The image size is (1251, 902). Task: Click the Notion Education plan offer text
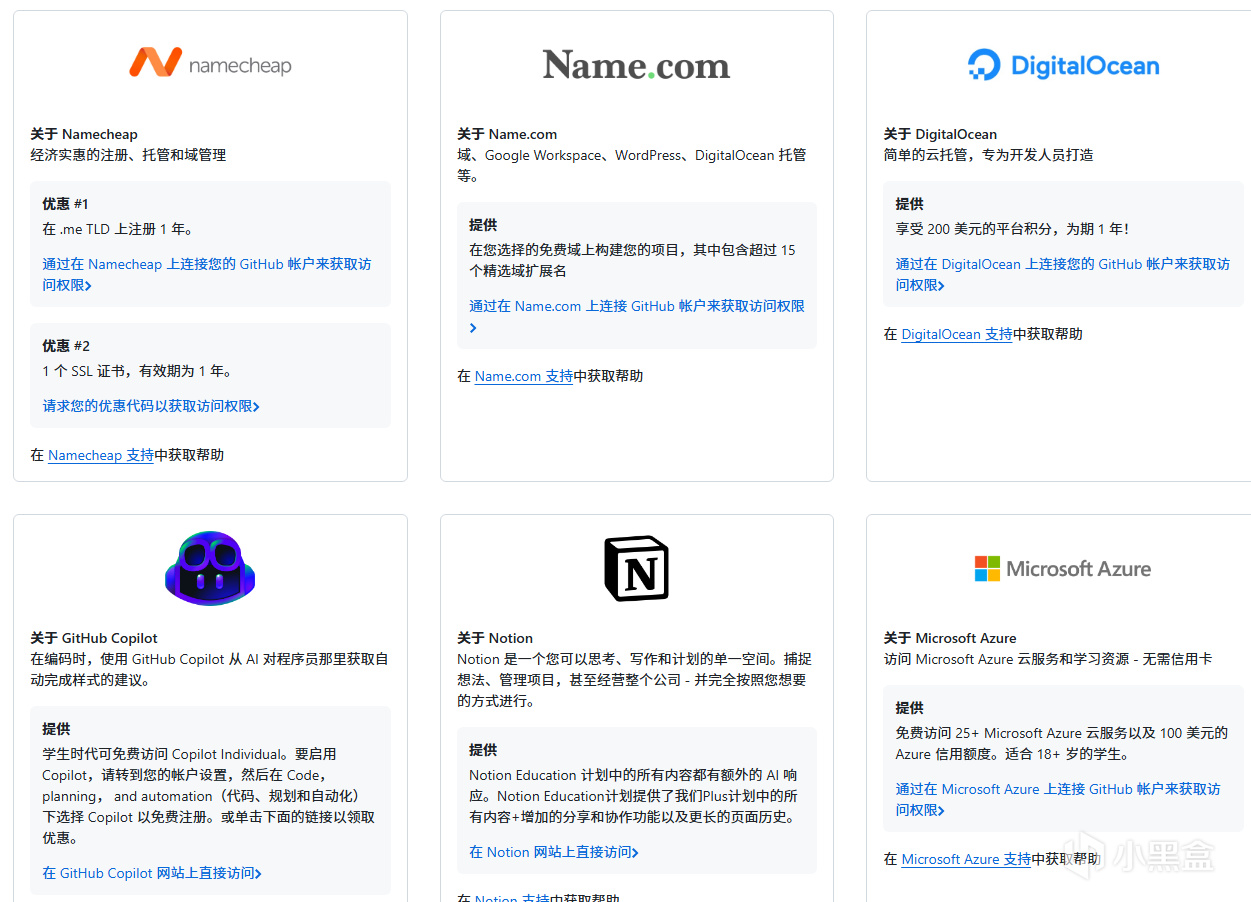(x=634, y=796)
